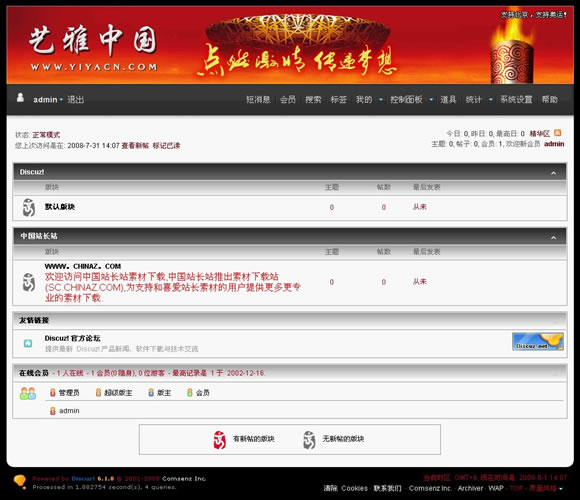580x500 pixels.
Task: Open 搜索 in the navigation bar
Action: click(x=313, y=99)
